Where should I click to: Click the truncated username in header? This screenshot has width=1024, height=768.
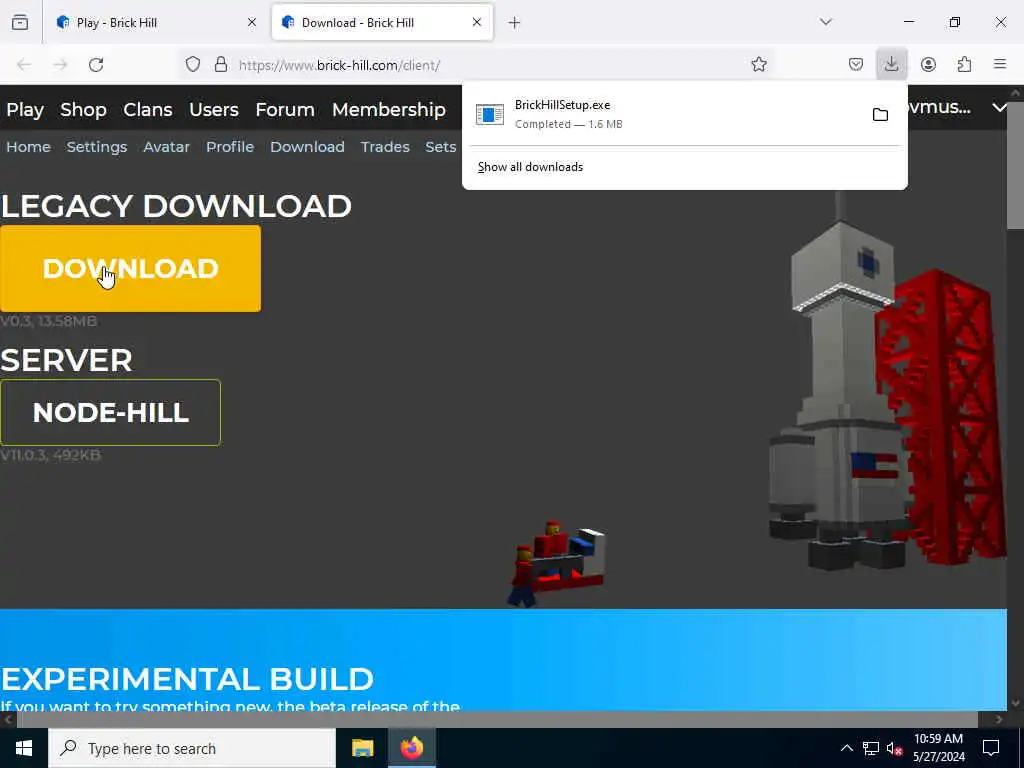click(x=939, y=107)
